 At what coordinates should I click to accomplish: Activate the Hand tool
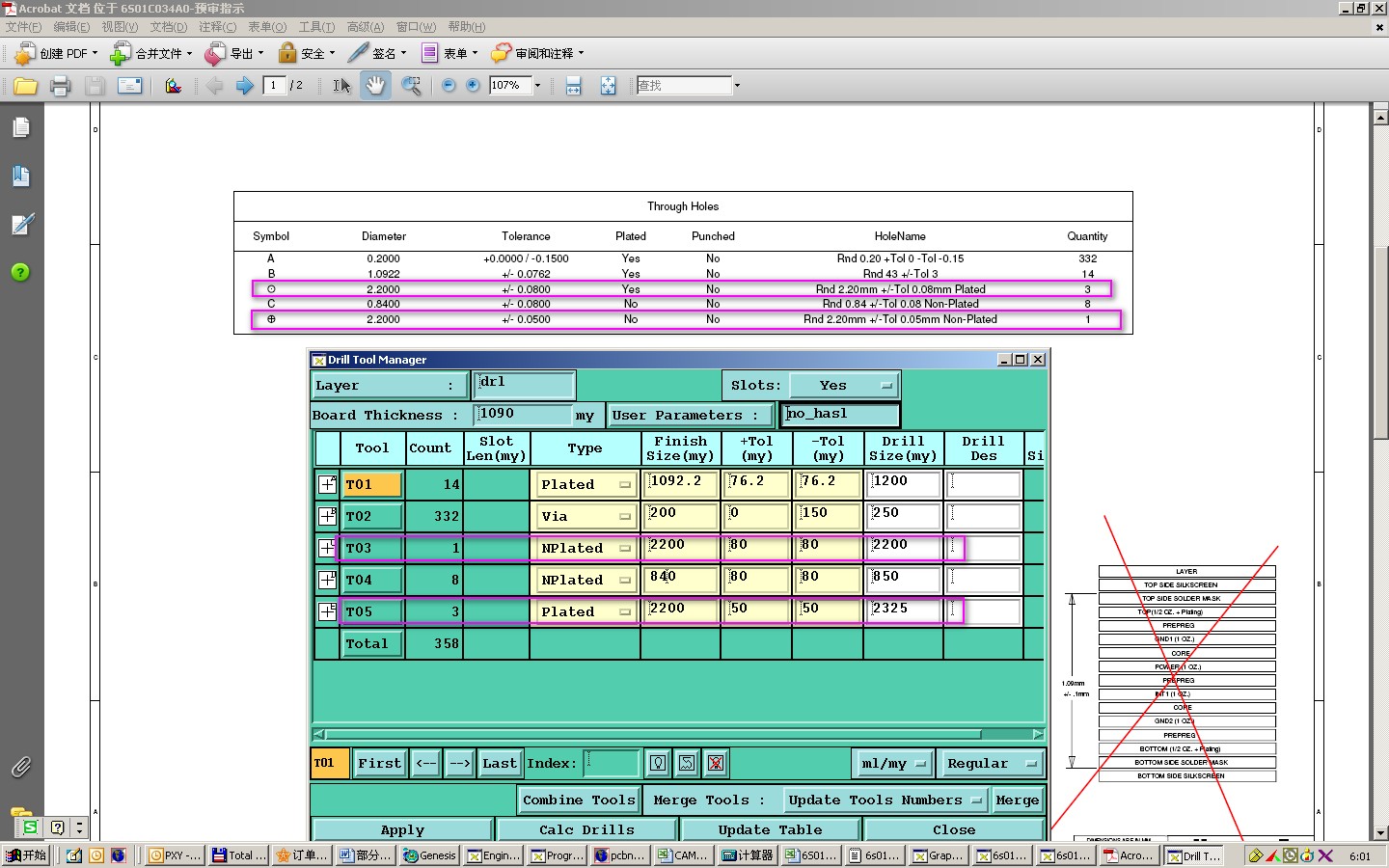375,86
